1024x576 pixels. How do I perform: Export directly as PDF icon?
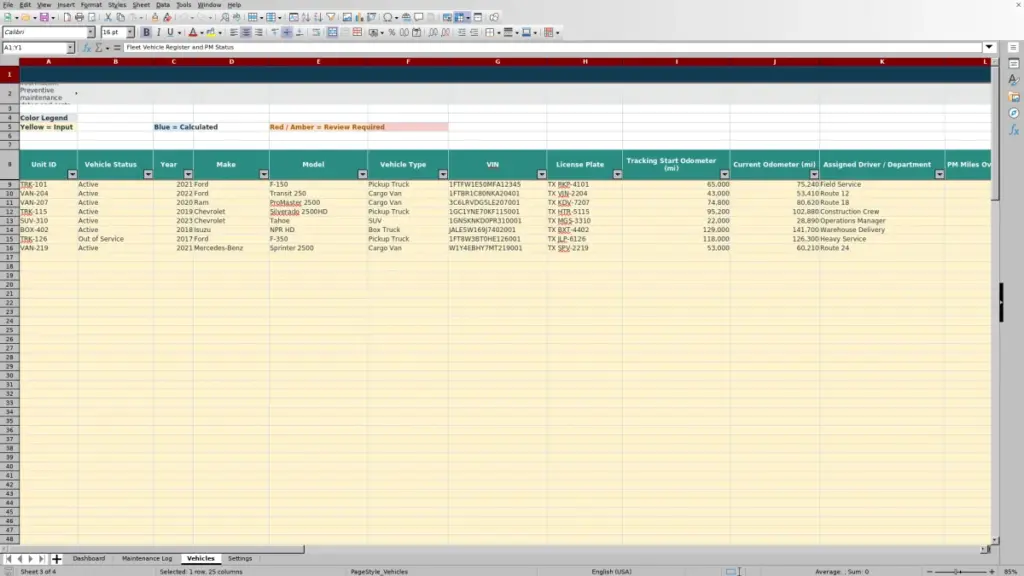[67, 17]
